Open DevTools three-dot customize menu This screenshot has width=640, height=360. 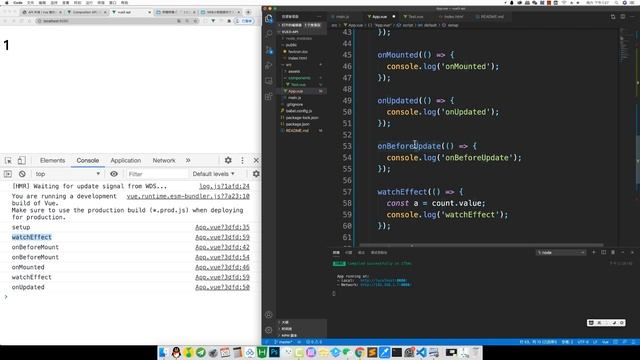coord(242,160)
